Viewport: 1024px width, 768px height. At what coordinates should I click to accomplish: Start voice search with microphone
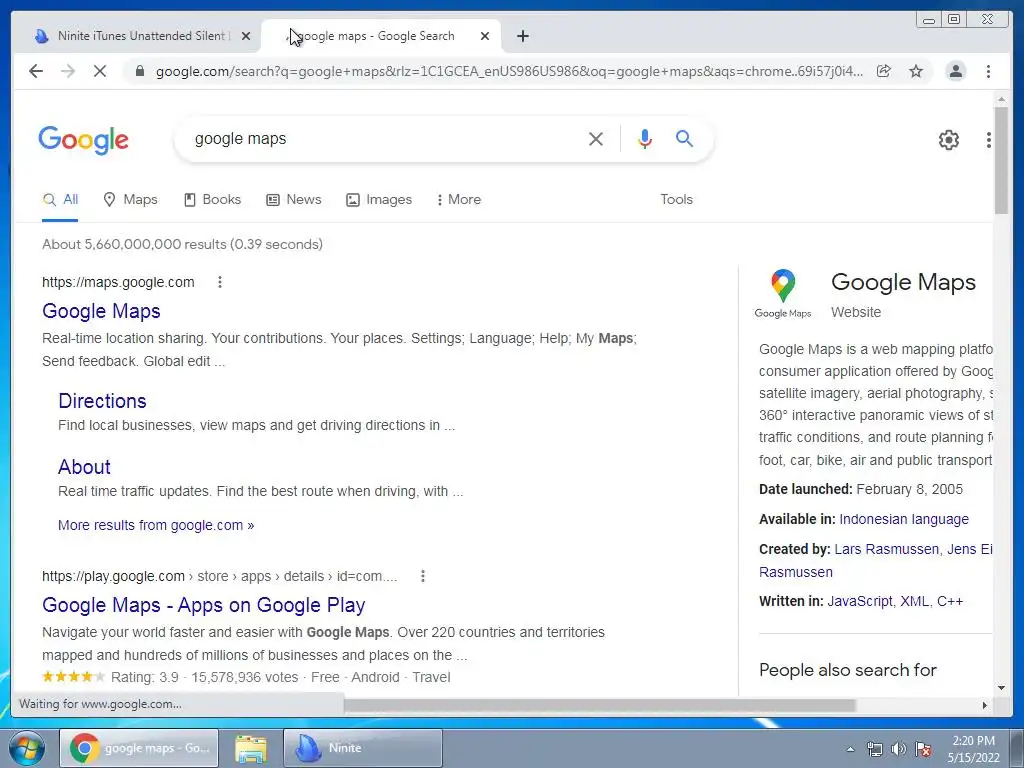645,138
